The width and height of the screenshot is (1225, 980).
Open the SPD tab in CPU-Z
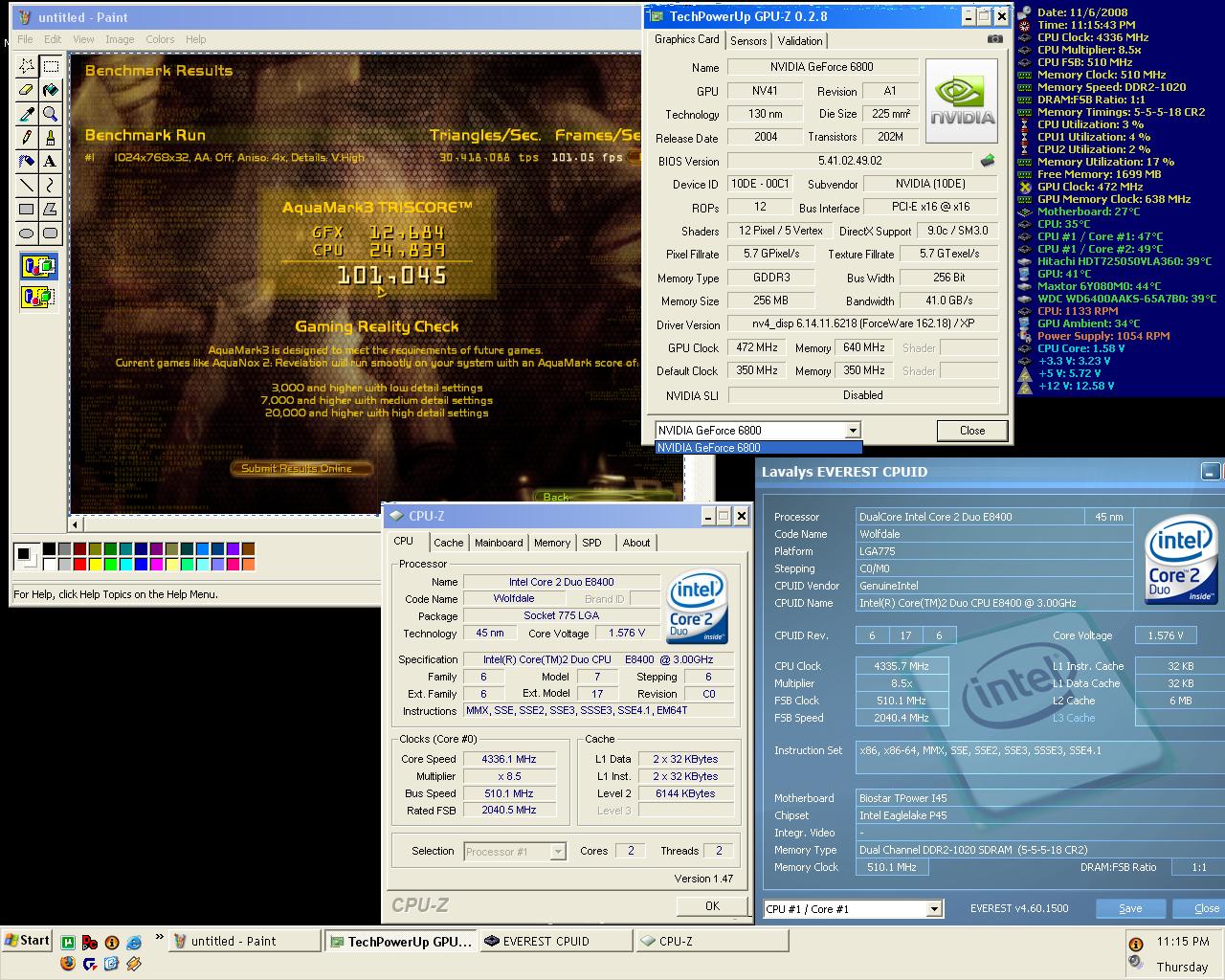tap(592, 543)
